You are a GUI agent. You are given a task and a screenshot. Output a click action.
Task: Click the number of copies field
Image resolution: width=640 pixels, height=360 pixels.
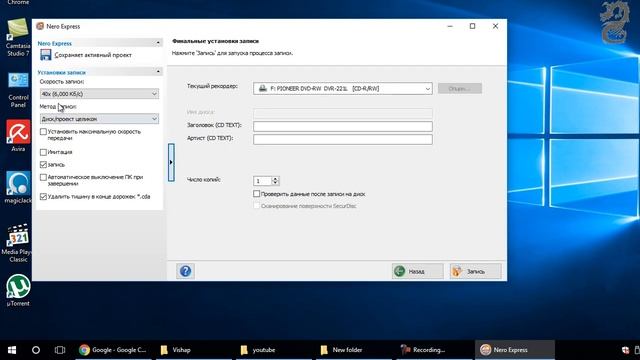click(x=262, y=181)
